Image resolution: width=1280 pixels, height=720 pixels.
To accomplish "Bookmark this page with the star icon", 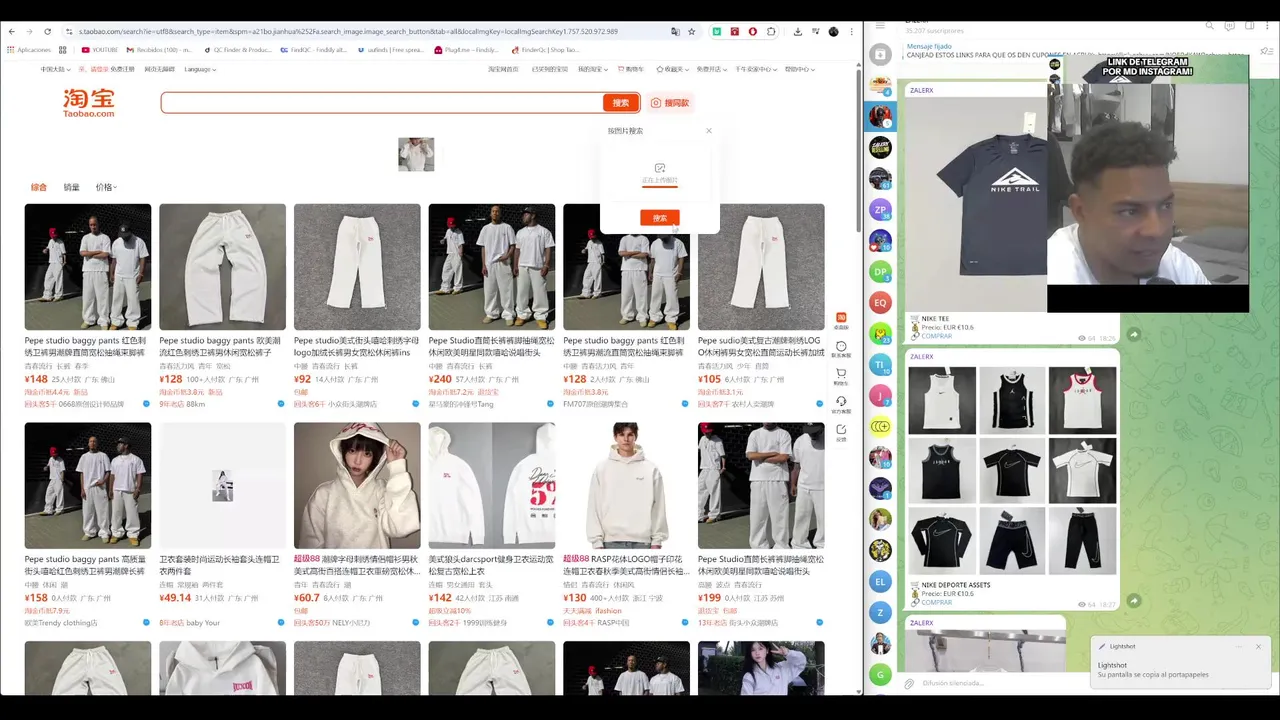I will [691, 32].
